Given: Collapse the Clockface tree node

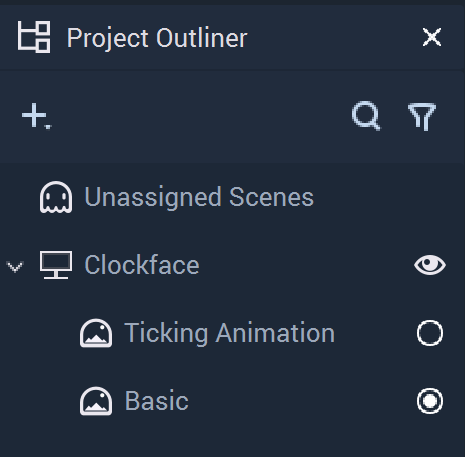Looking at the screenshot, I should tap(15, 266).
